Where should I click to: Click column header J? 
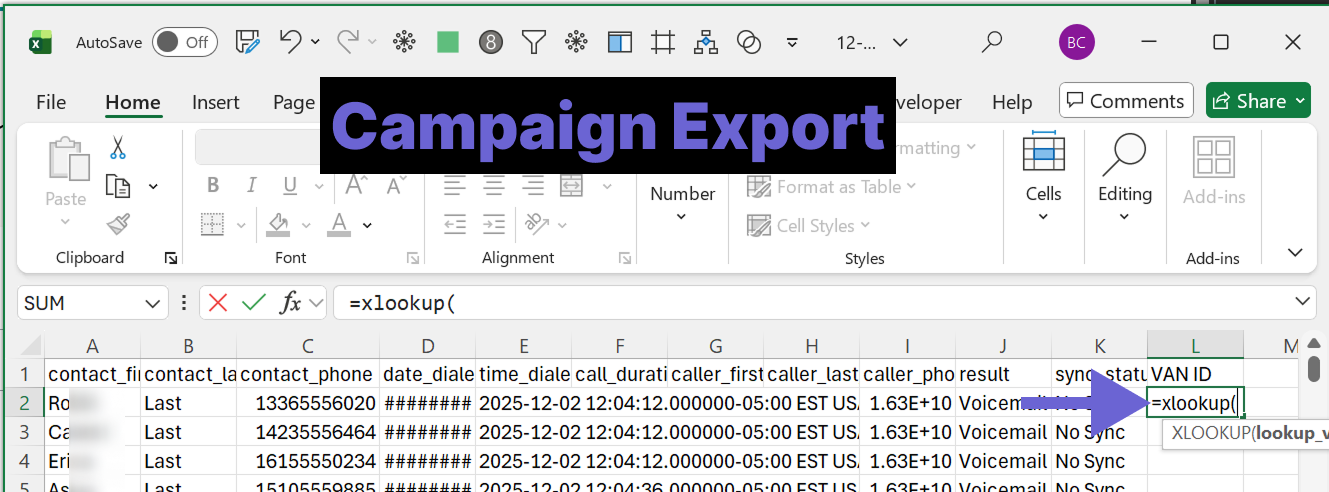click(1003, 346)
